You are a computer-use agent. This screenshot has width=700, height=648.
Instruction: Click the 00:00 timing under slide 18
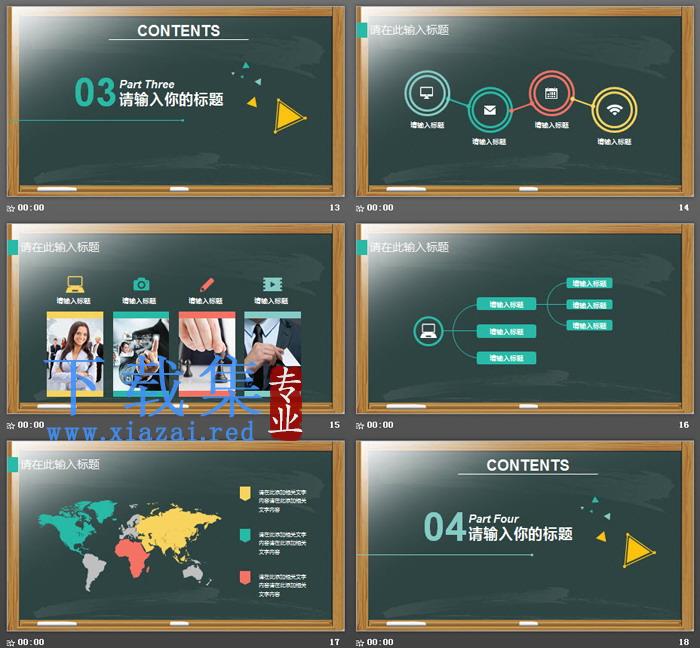pyautogui.click(x=380, y=642)
